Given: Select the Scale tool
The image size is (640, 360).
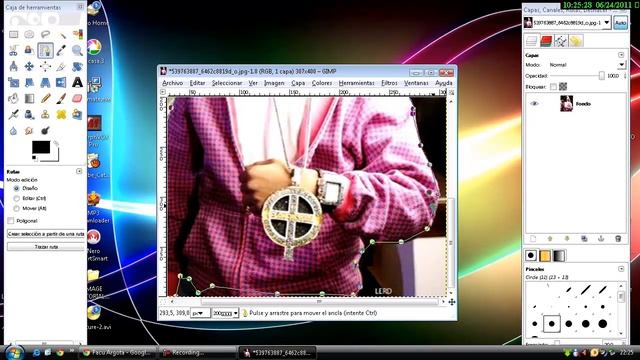Looking at the screenshot, I should pyautogui.click(x=13, y=82).
